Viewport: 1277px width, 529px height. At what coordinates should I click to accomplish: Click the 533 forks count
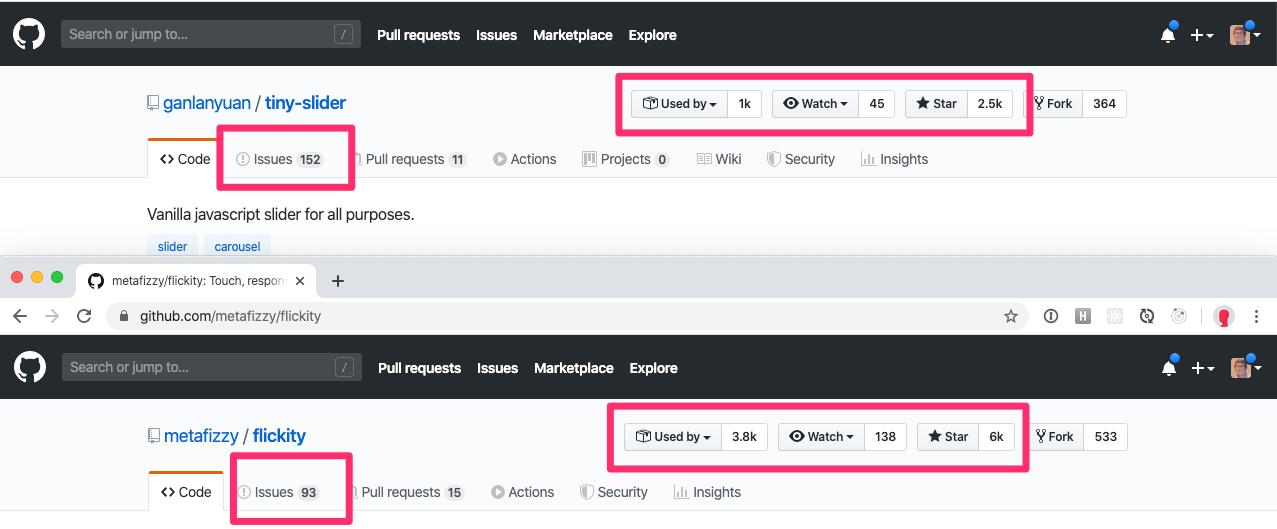pos(1105,437)
